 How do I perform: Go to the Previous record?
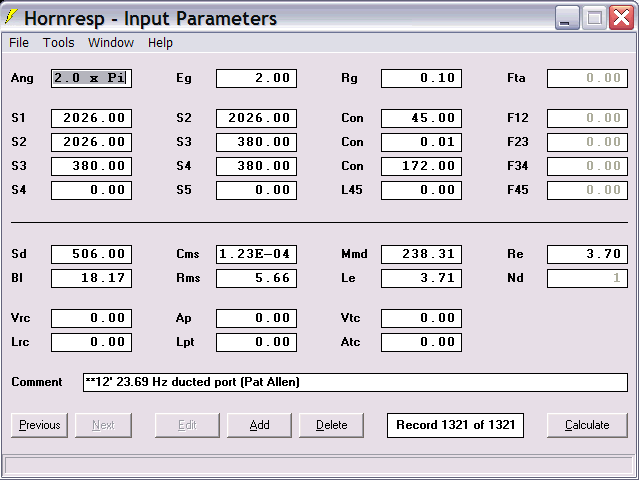[40, 425]
